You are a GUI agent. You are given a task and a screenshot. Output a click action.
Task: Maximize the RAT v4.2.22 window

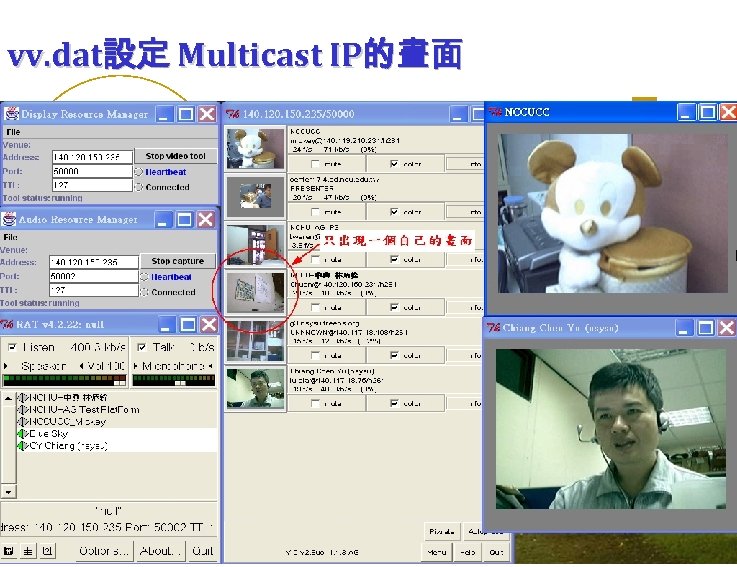click(x=188, y=324)
